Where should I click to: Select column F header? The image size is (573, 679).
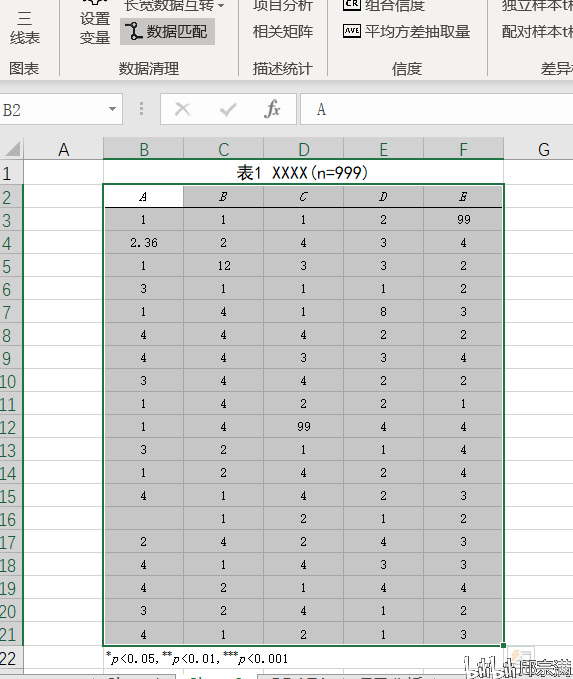tap(463, 149)
